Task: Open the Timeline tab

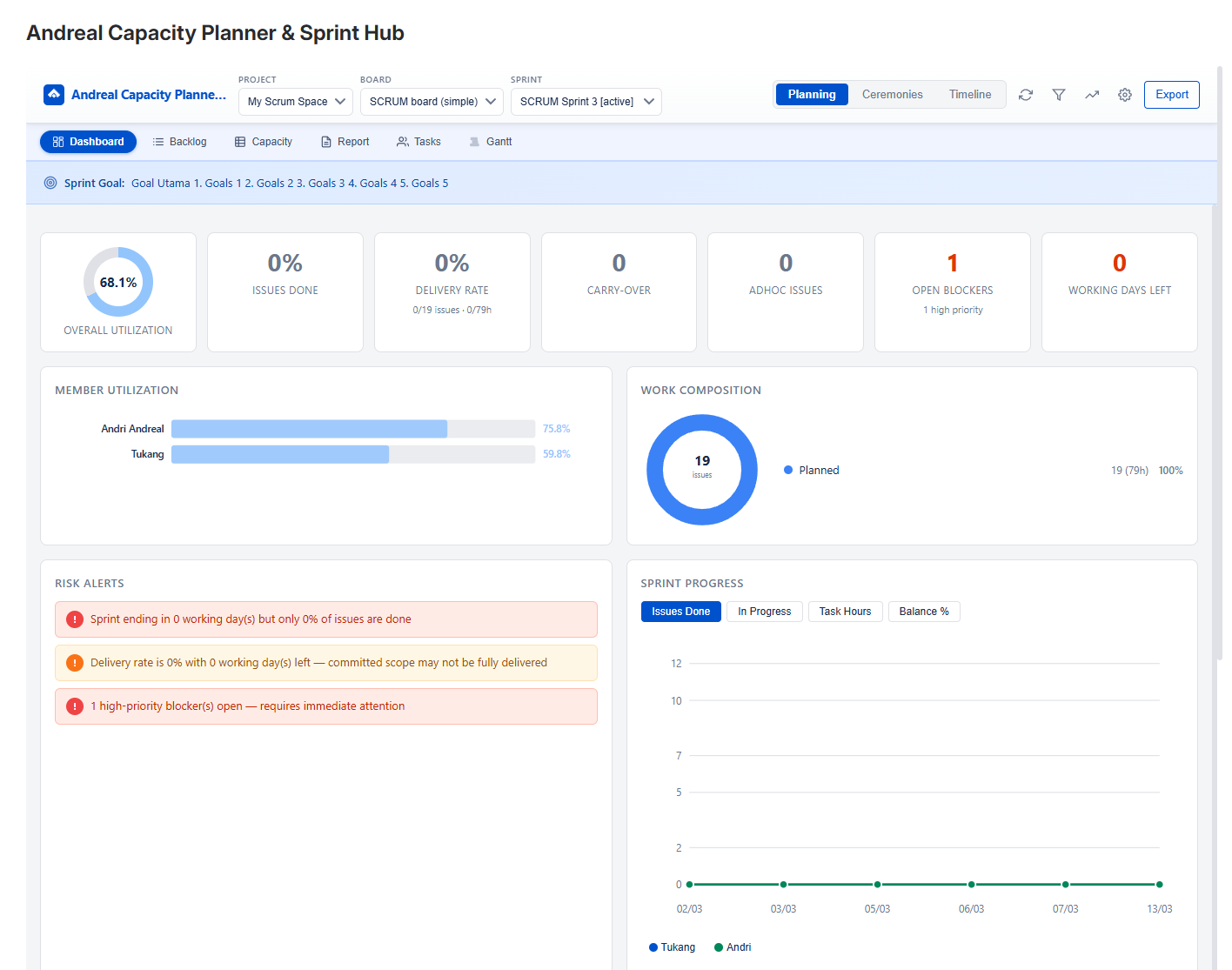Action: coord(969,94)
